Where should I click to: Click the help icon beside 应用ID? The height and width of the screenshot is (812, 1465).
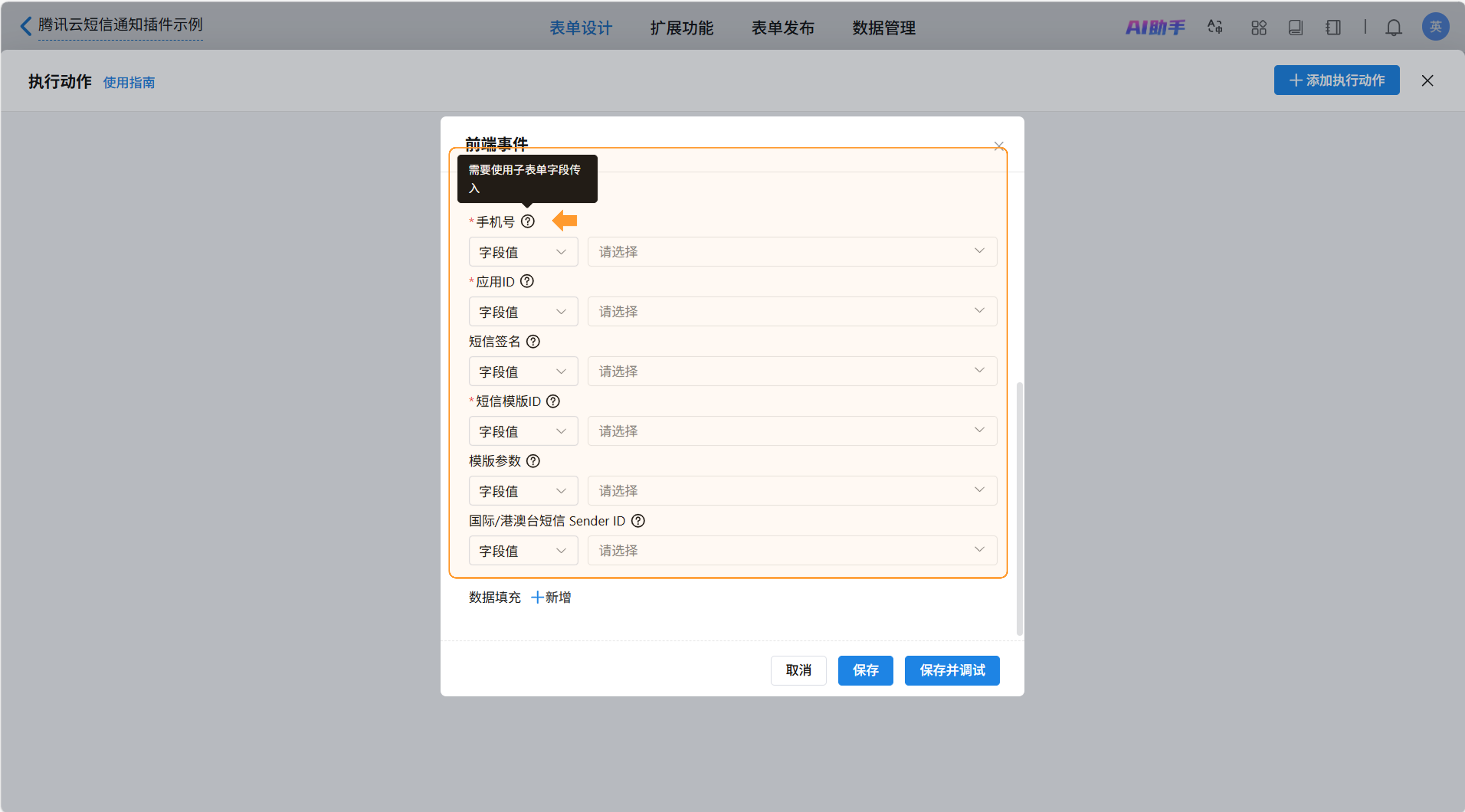coord(527,281)
